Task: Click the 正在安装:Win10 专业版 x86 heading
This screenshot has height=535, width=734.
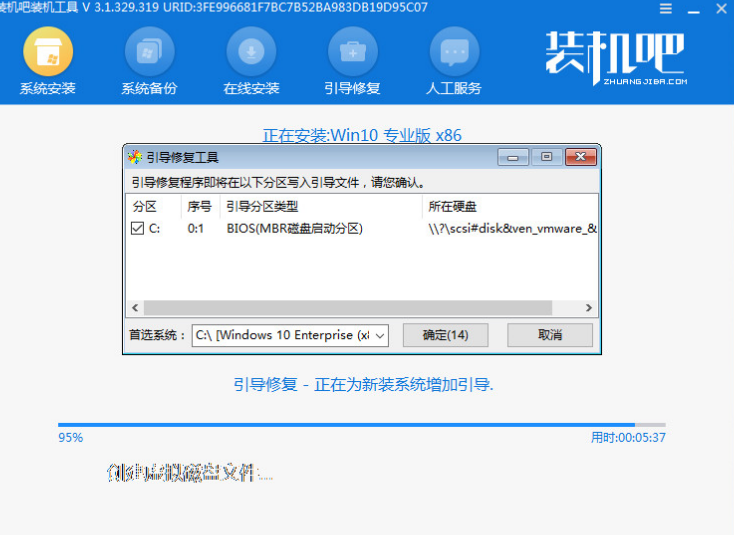Action: tap(362, 135)
